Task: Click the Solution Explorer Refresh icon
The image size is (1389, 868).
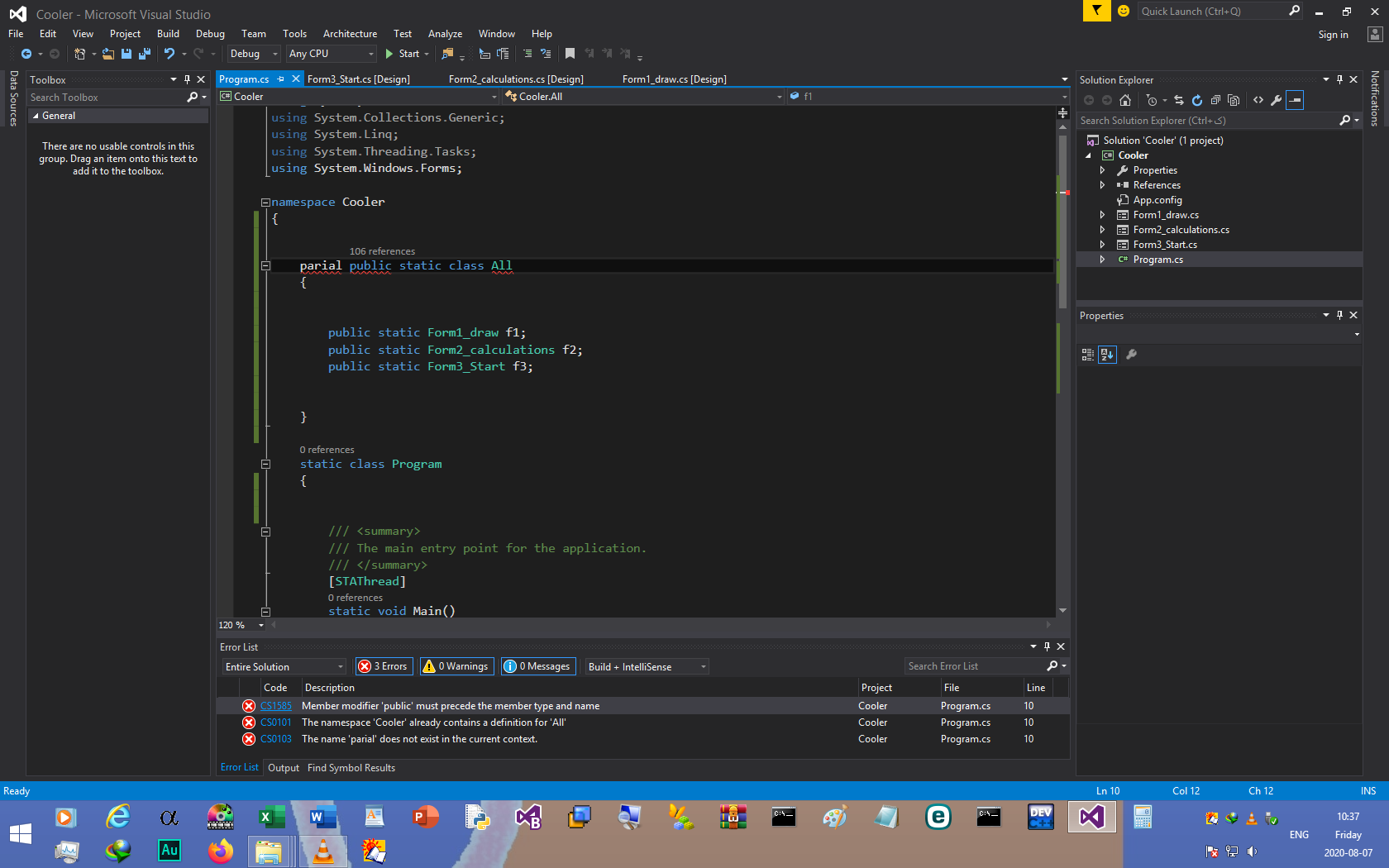Action: (x=1196, y=100)
